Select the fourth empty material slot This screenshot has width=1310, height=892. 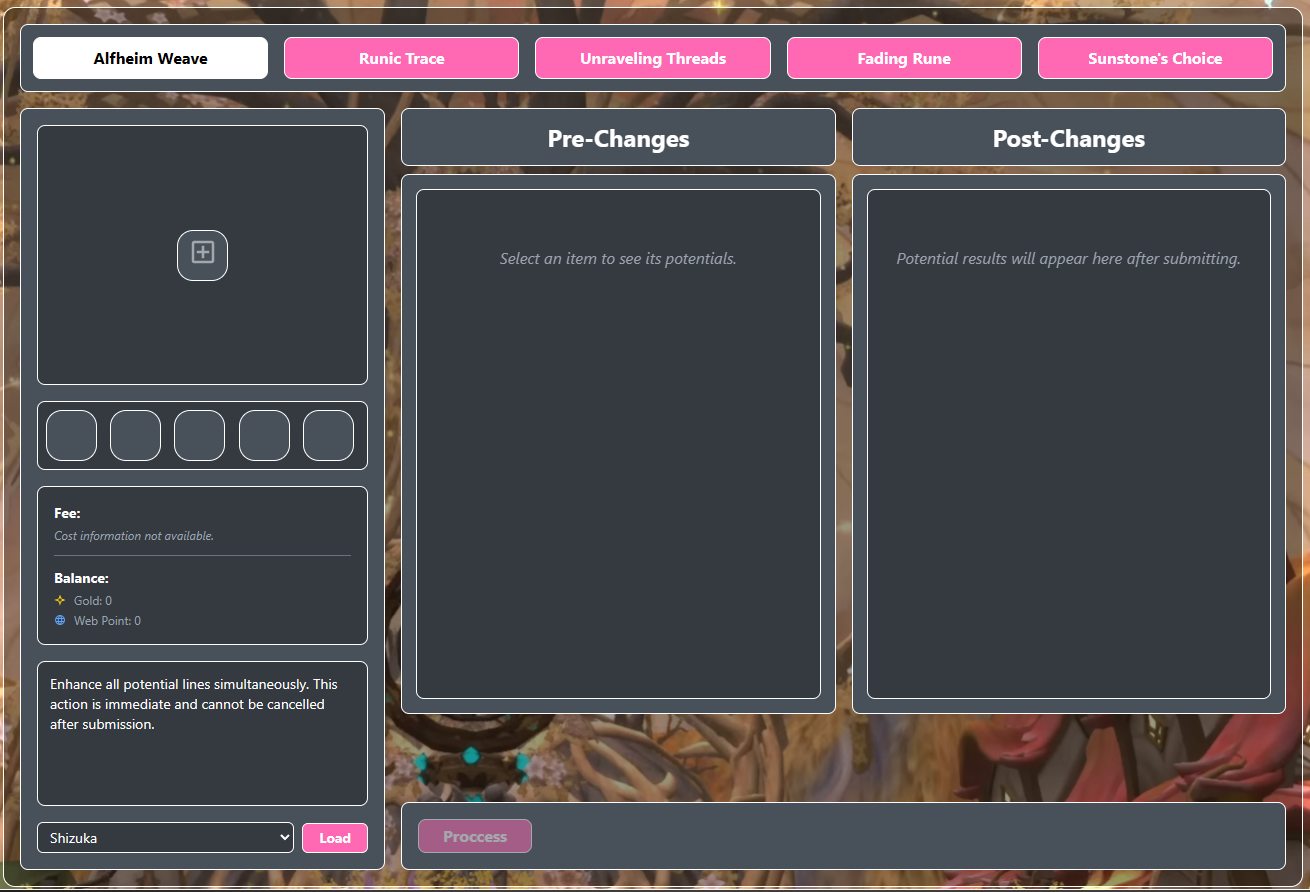pyautogui.click(x=264, y=436)
